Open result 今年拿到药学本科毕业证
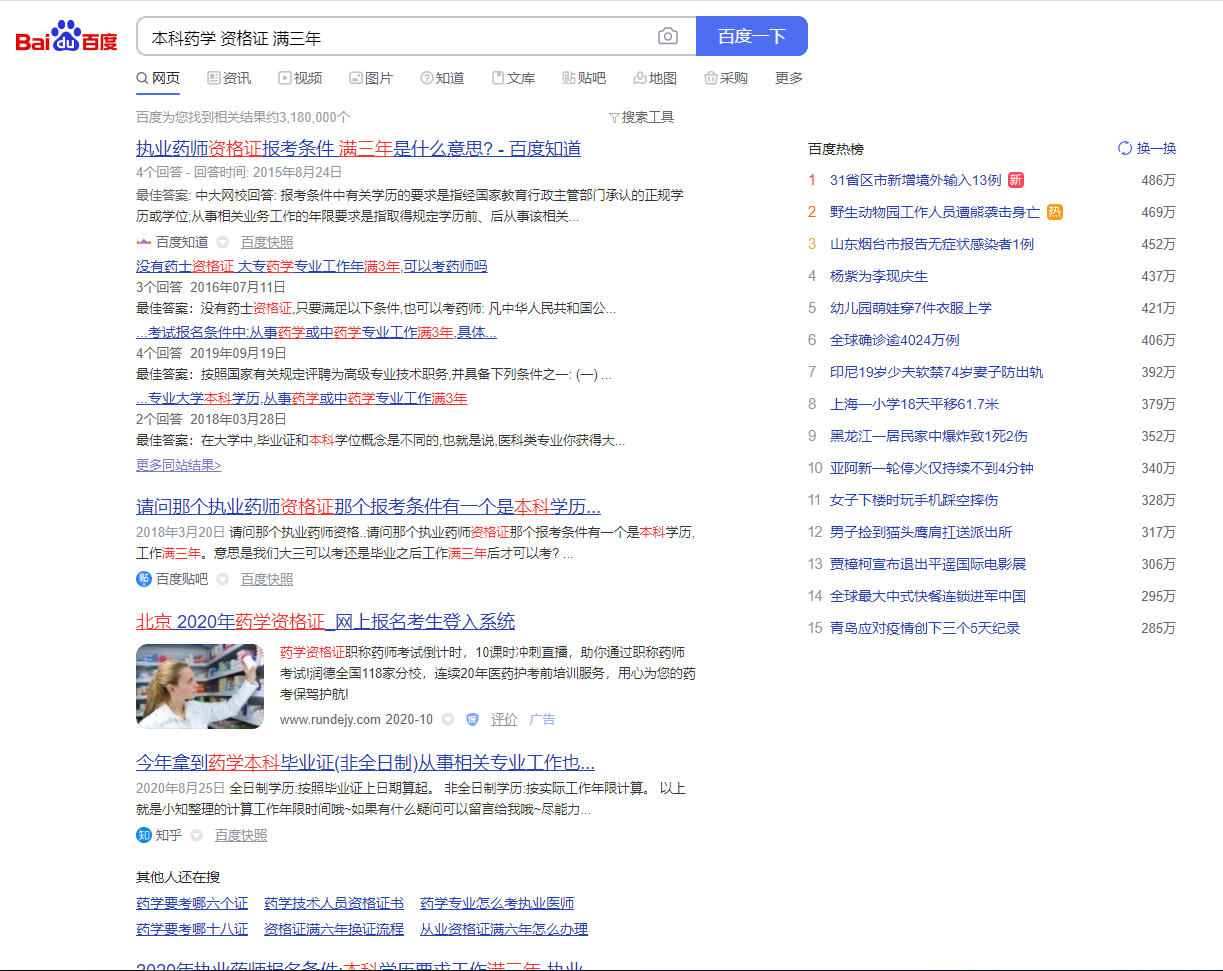The height and width of the screenshot is (971, 1223). 365,762
